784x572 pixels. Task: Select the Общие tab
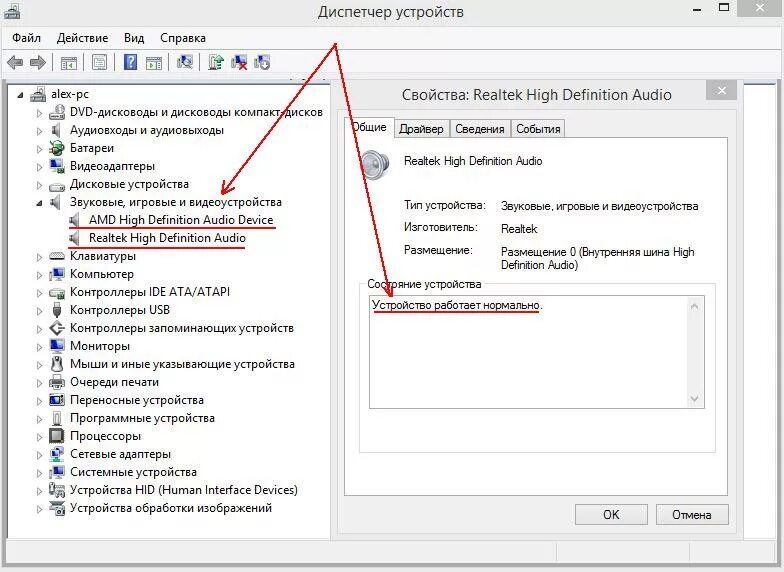click(369, 127)
